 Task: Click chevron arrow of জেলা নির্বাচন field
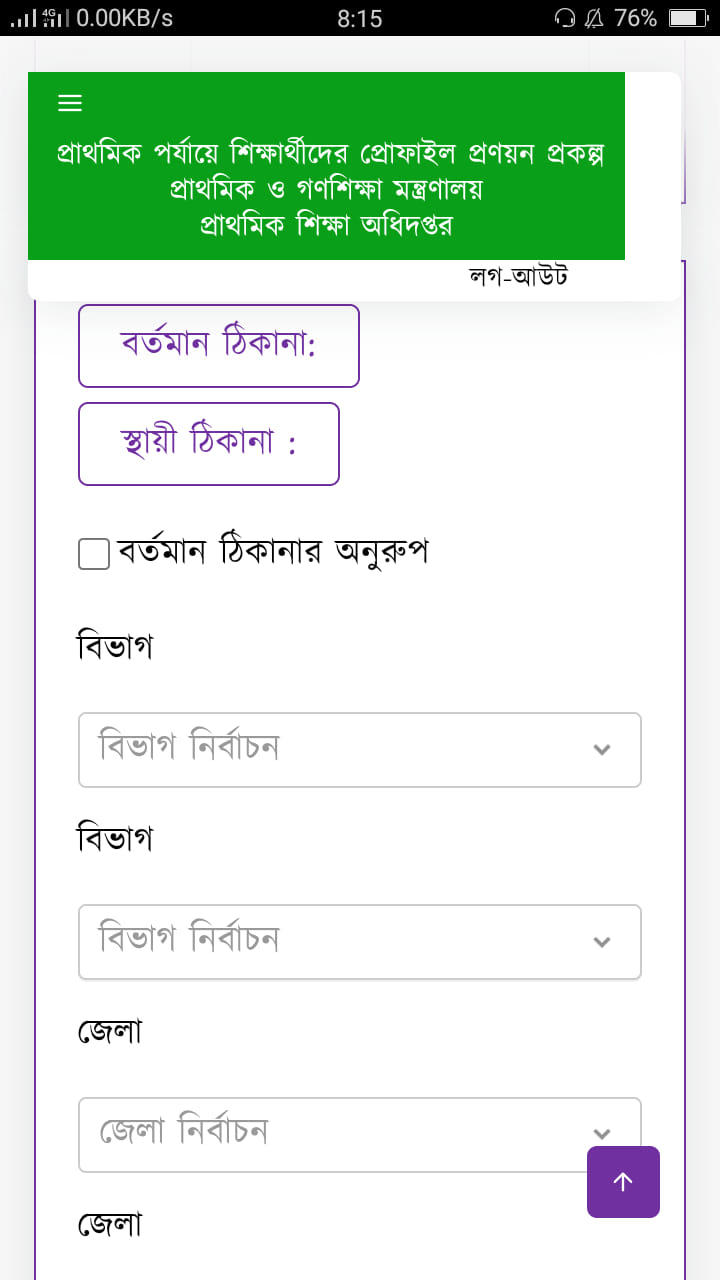601,1134
